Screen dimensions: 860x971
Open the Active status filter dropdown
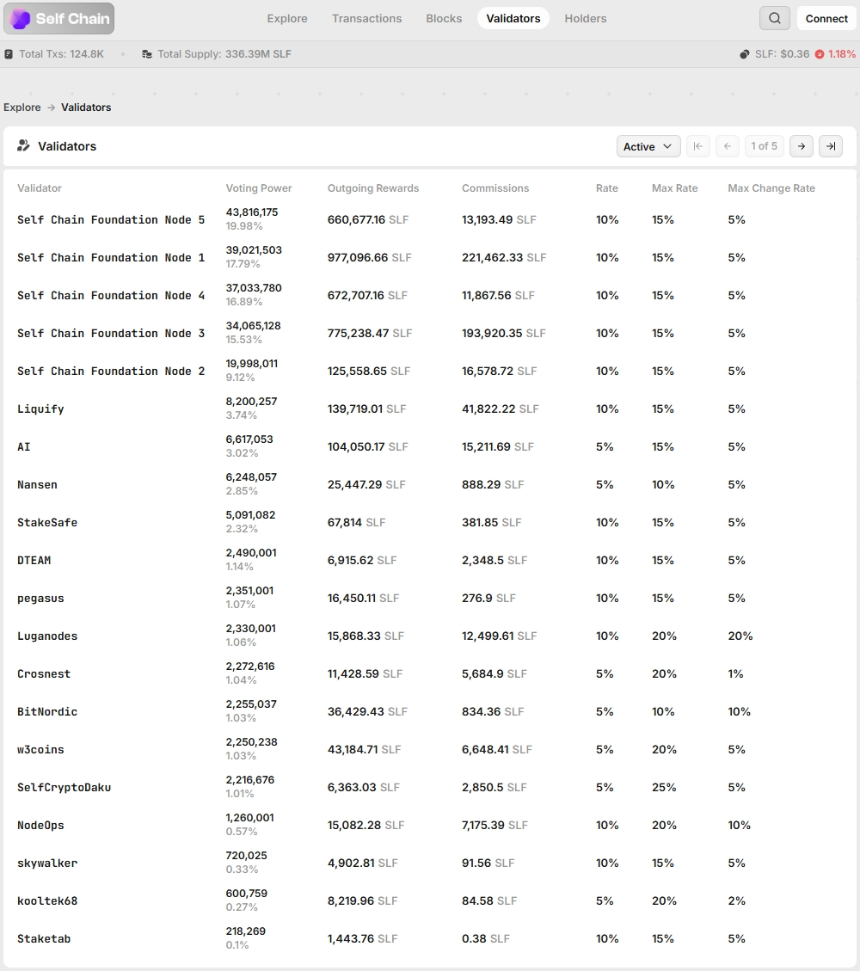coord(648,146)
